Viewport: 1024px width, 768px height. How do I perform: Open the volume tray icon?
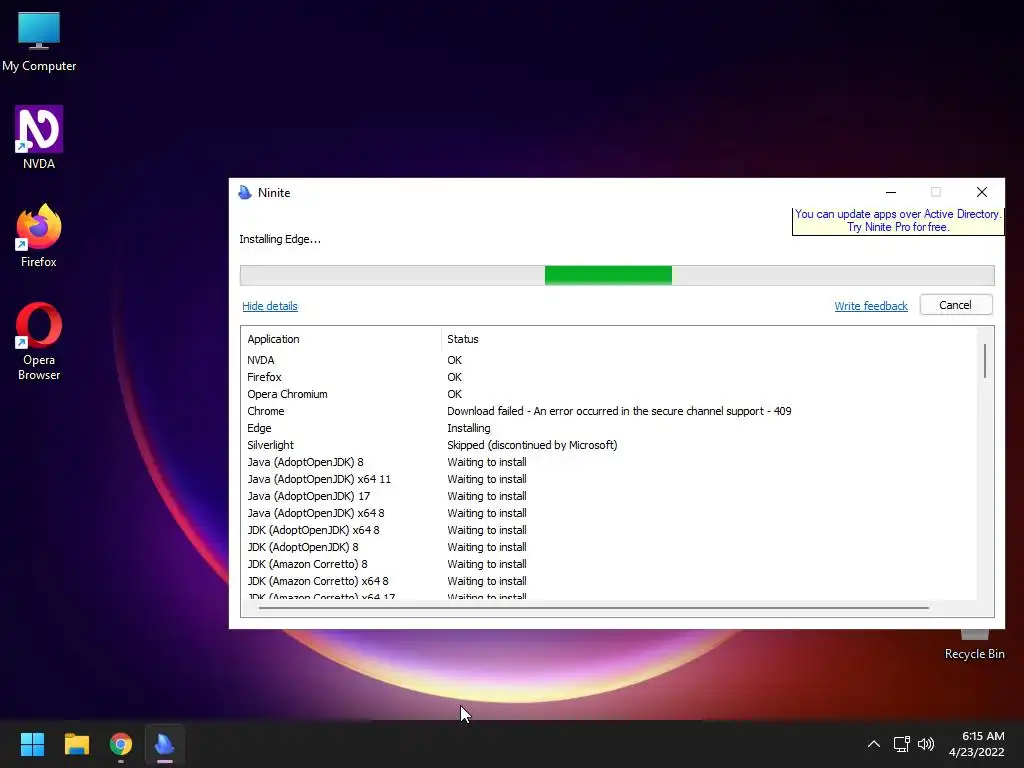(926, 744)
